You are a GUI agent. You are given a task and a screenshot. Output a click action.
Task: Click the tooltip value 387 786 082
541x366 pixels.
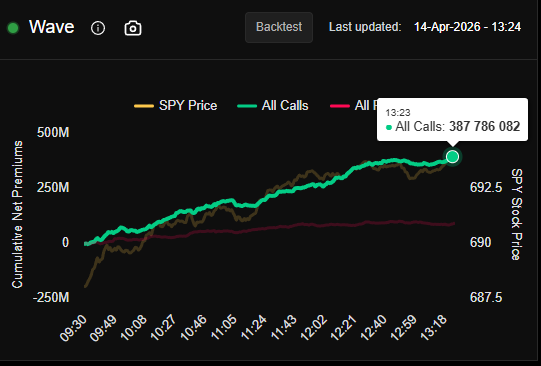tap(484, 127)
